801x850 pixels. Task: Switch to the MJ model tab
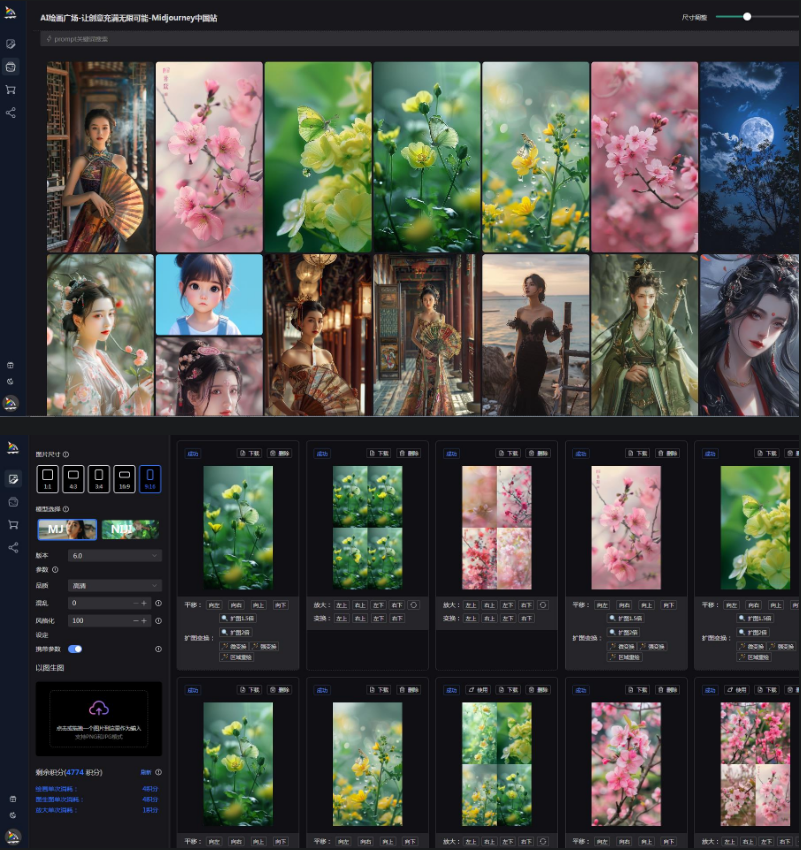[x=67, y=530]
